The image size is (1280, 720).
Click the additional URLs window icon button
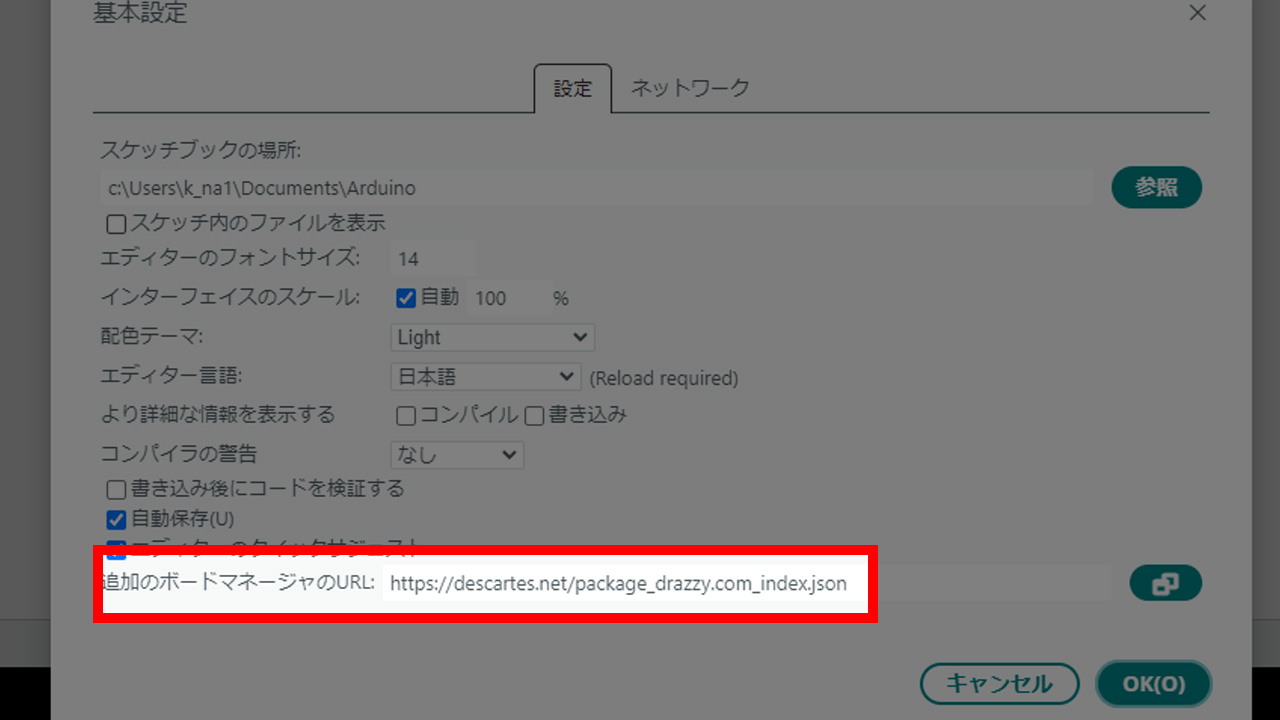tap(1165, 584)
